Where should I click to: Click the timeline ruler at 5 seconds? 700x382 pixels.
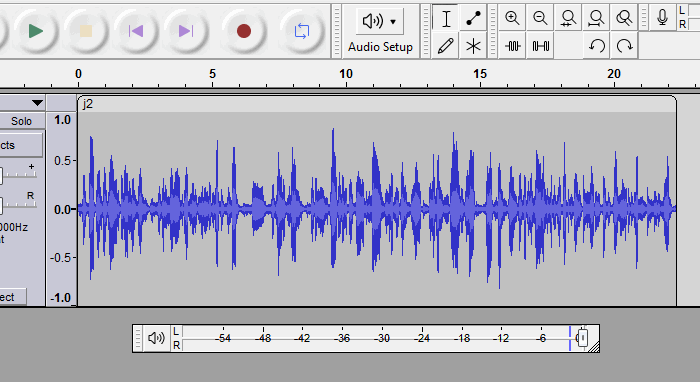[212, 74]
